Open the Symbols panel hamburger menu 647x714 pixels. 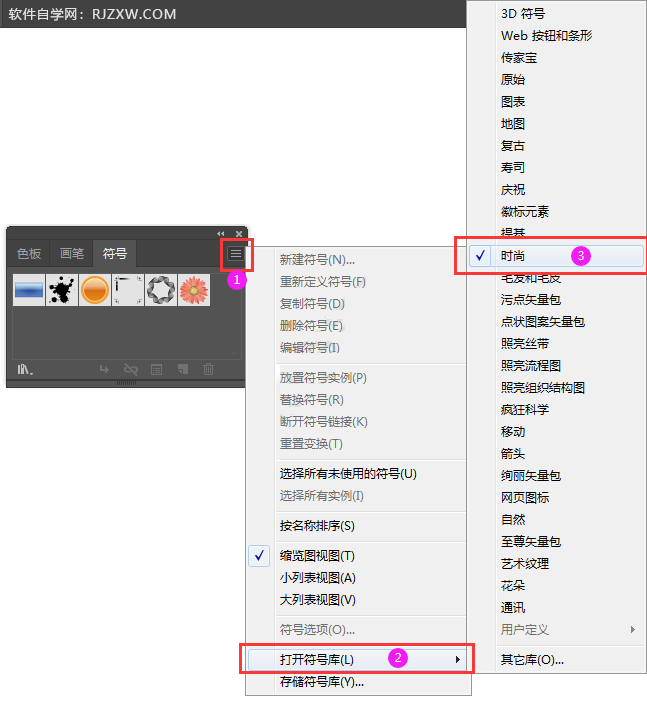(235, 254)
